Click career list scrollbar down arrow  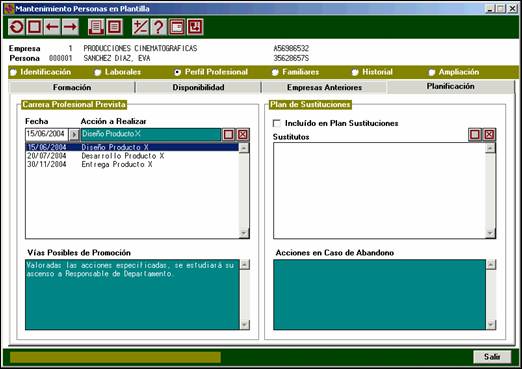[244, 233]
